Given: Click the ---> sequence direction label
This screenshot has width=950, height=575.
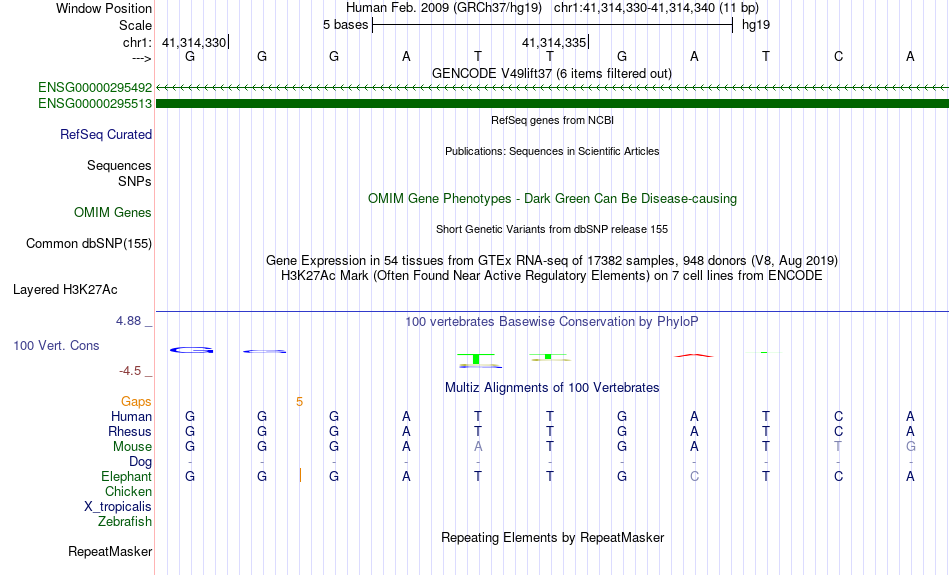Looking at the screenshot, I should [142, 58].
